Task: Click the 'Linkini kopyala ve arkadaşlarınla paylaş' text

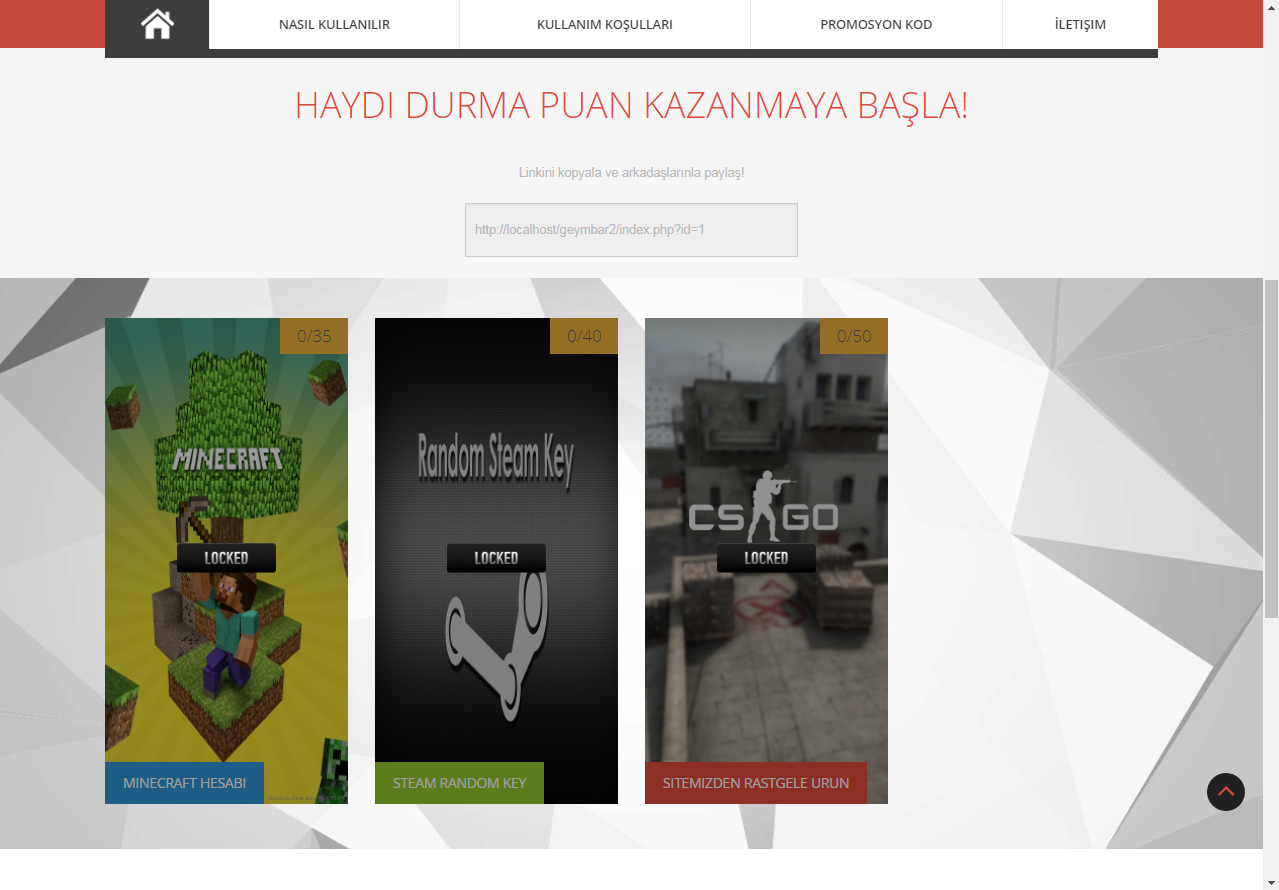Action: (631, 173)
